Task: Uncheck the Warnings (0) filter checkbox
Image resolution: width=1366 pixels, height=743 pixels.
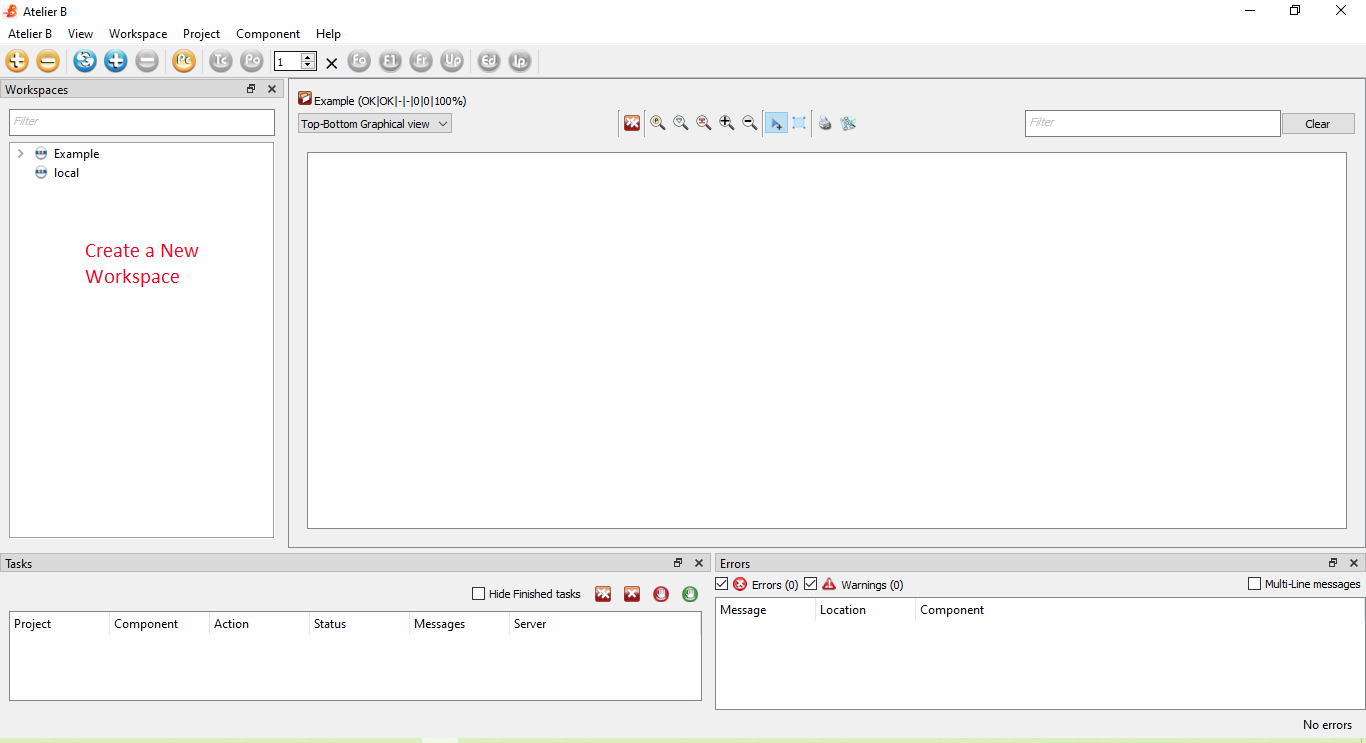Action: click(811, 584)
